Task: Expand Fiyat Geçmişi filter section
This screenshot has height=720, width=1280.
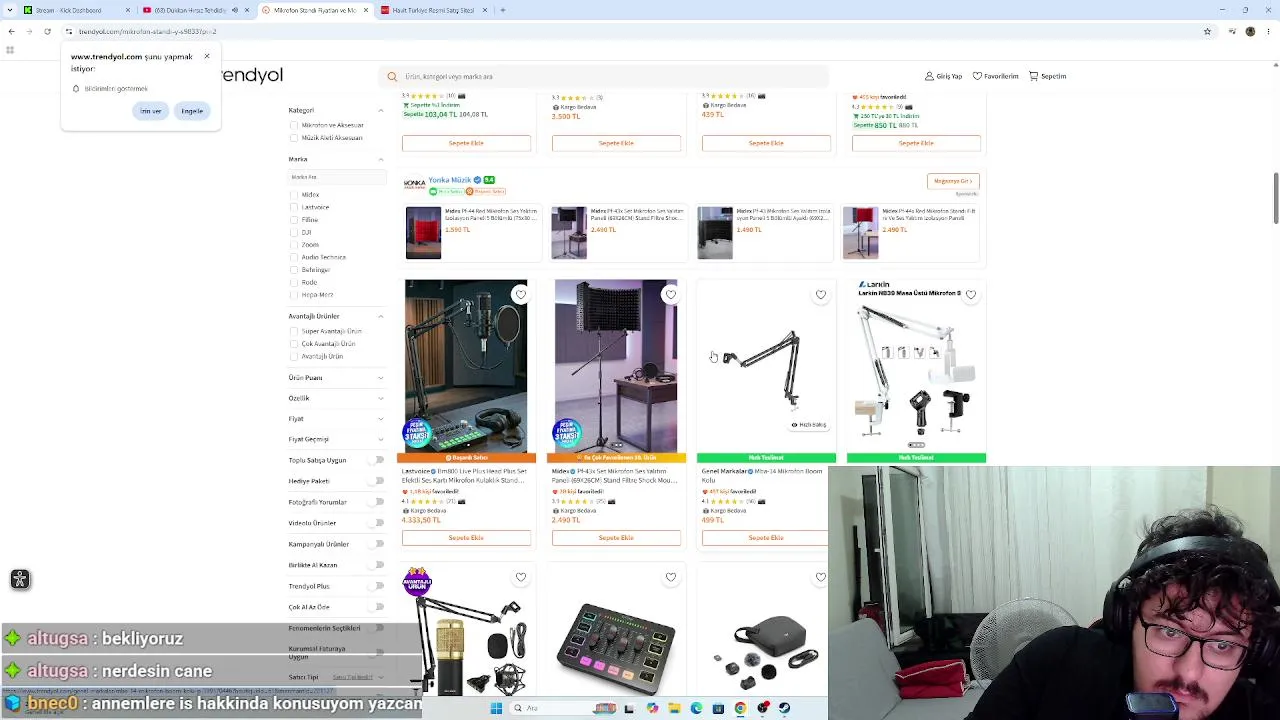Action: 380,439
